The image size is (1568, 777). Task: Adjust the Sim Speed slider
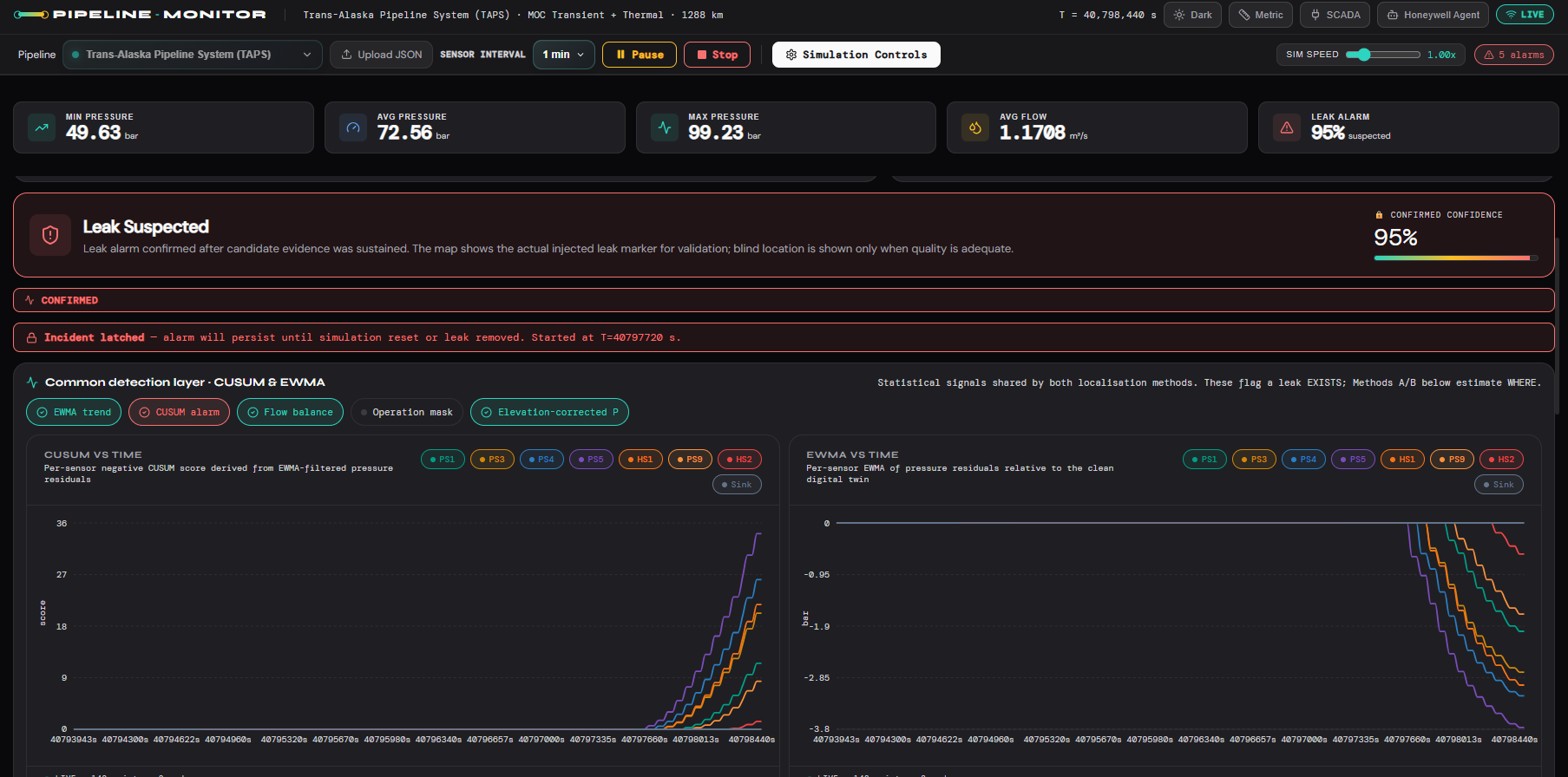tap(1382, 55)
